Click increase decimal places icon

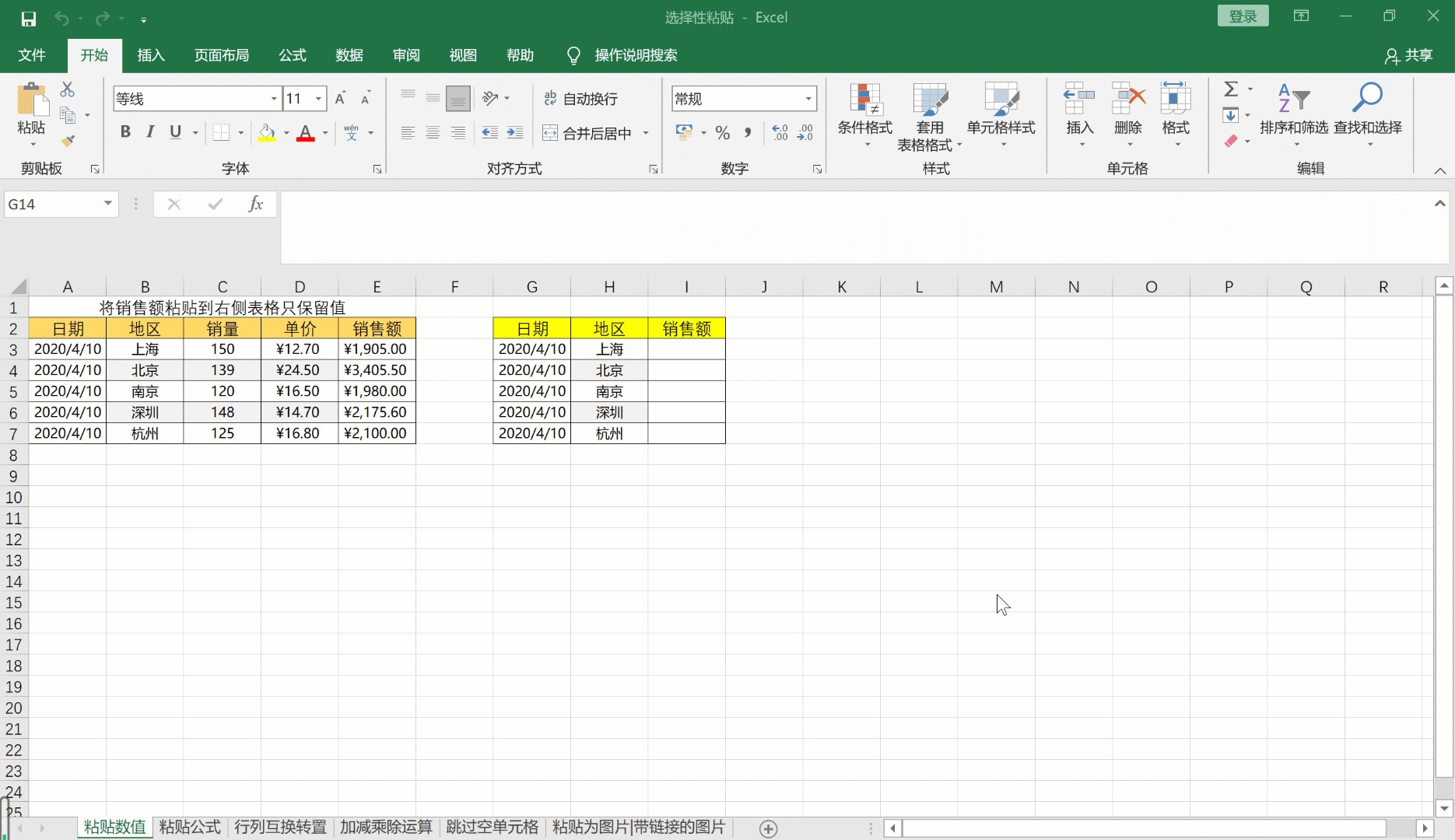(x=780, y=133)
